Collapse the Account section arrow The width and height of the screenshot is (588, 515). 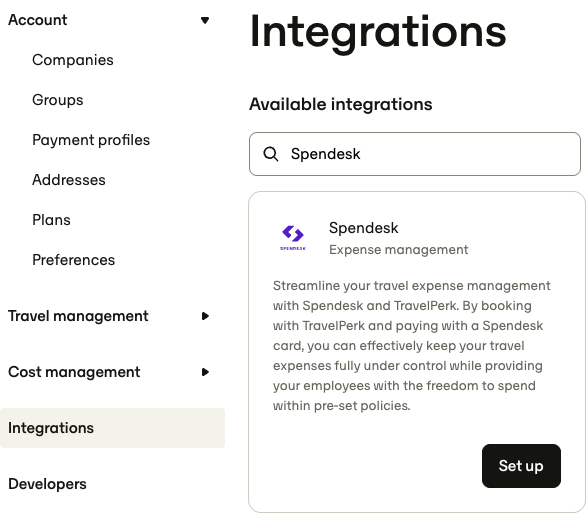[x=205, y=20]
